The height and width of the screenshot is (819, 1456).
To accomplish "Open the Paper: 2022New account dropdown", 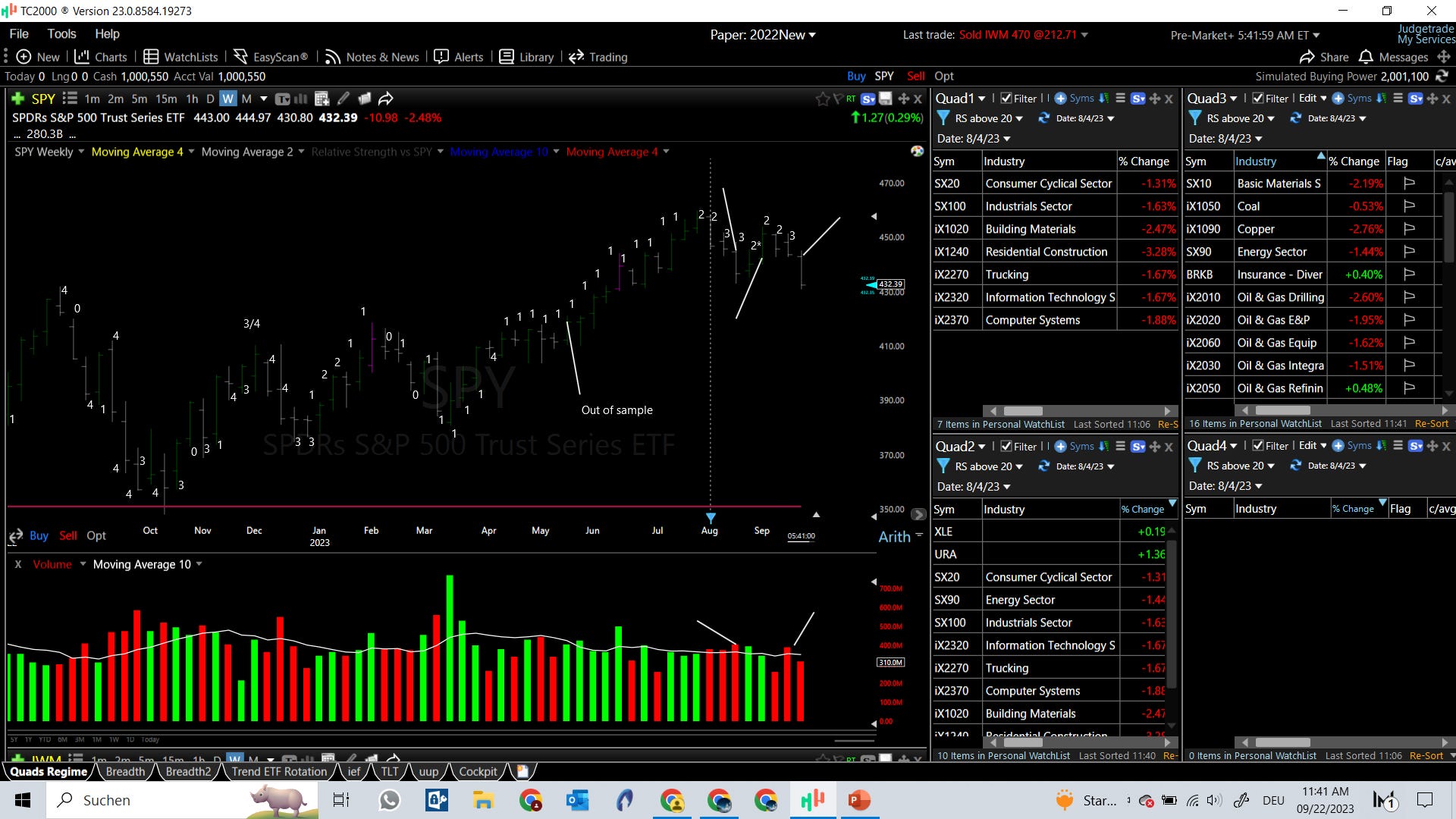I will [x=763, y=35].
